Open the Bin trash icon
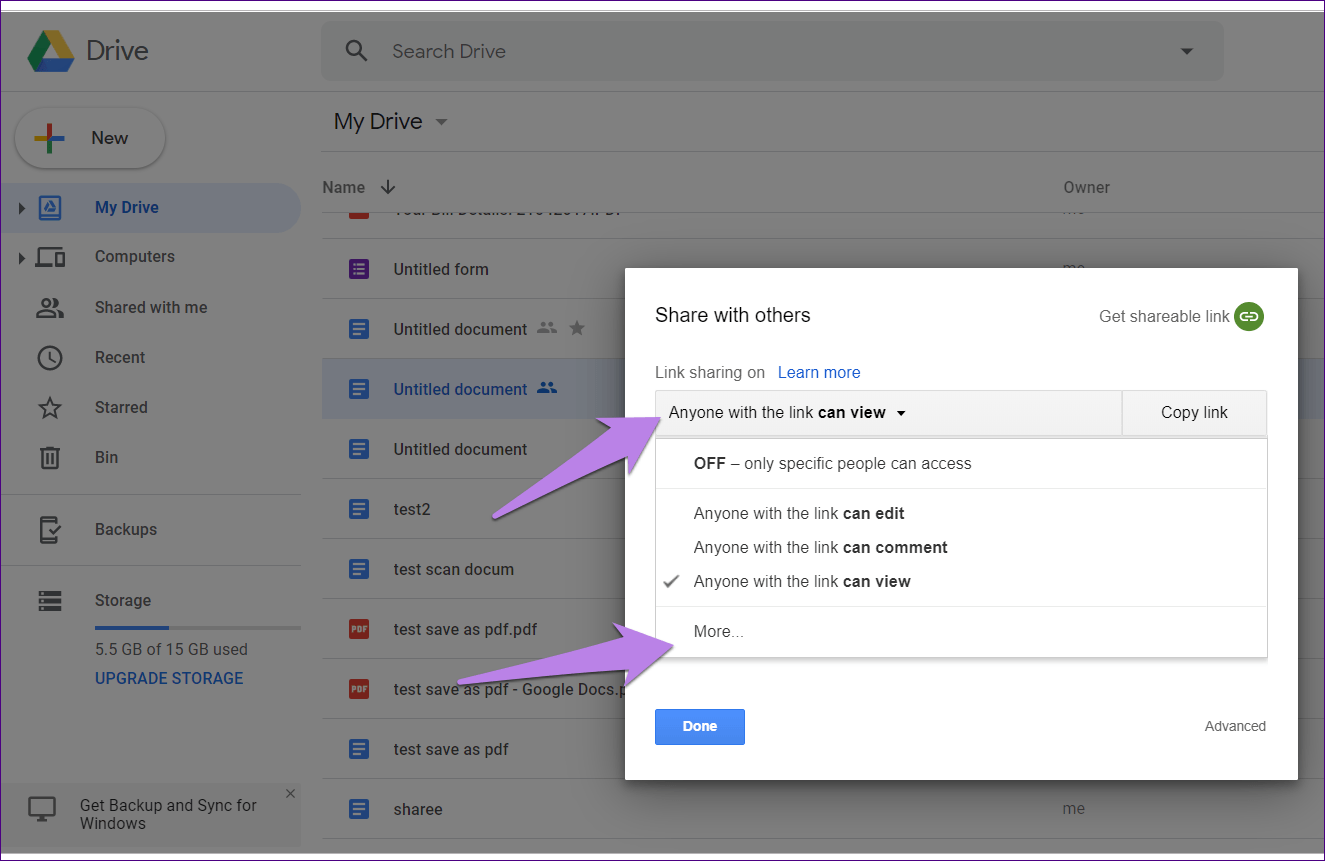The width and height of the screenshot is (1325, 861). click(x=50, y=457)
